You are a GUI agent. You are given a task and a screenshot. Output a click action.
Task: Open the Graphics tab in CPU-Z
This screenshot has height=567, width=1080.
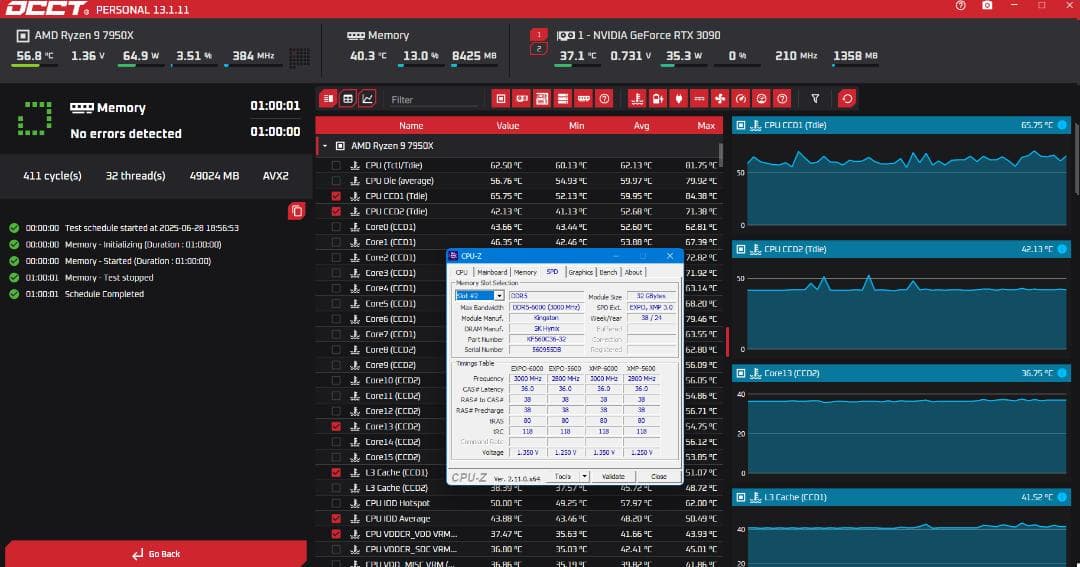(x=580, y=272)
